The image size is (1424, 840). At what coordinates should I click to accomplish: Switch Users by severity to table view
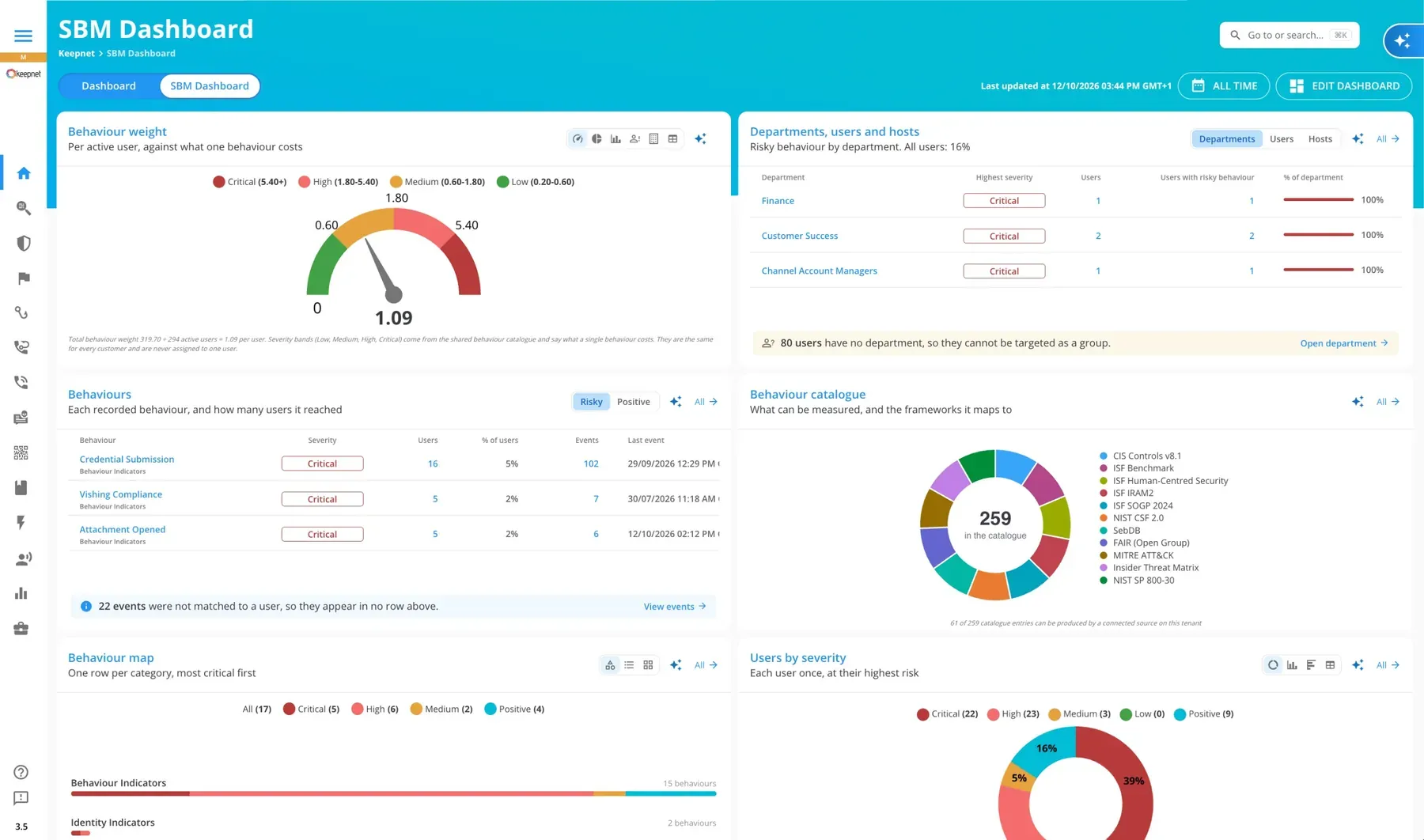tap(1330, 665)
